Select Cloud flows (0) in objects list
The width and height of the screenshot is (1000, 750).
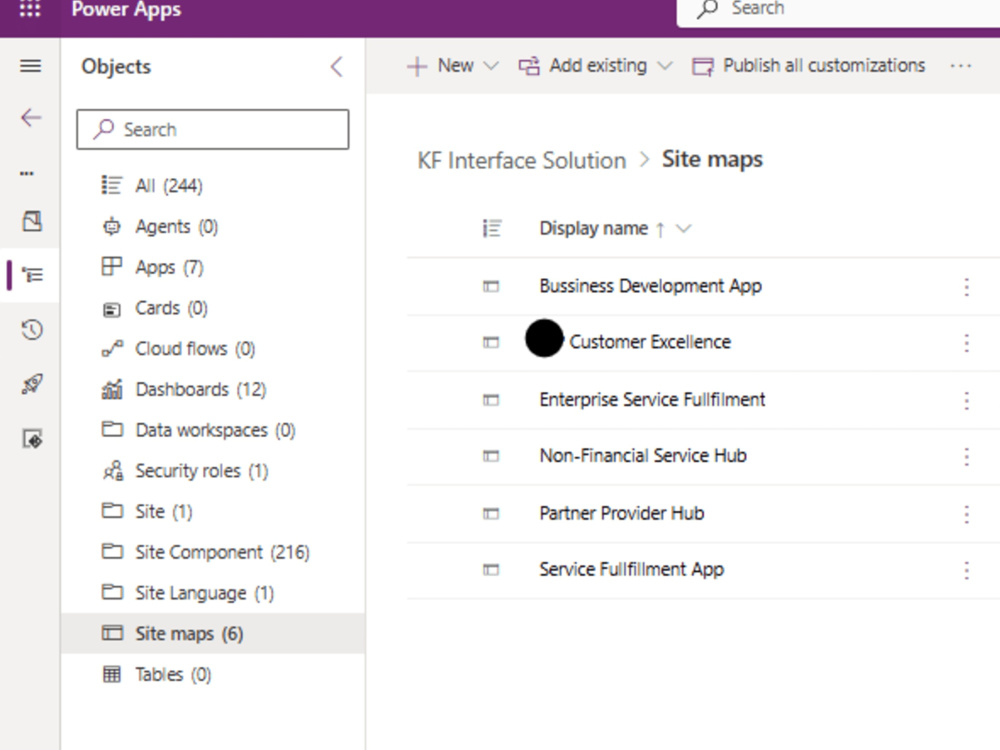coord(213,349)
